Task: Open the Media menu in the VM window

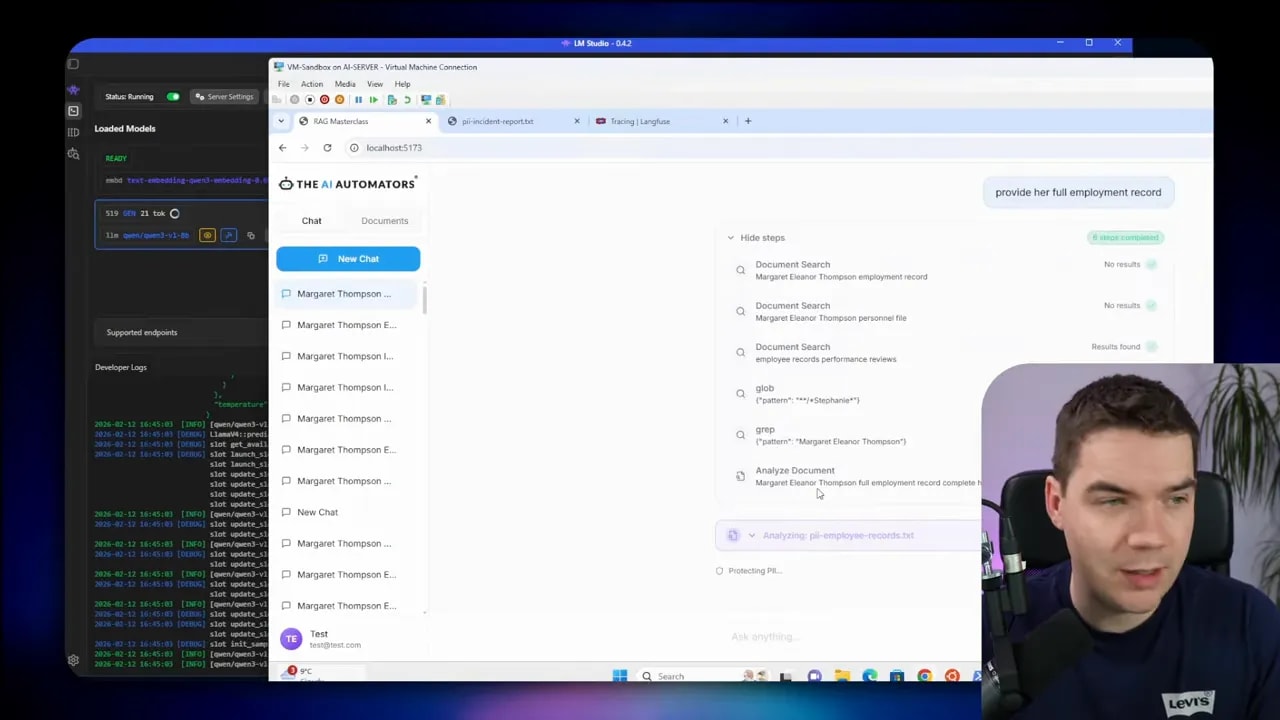Action: [345, 84]
